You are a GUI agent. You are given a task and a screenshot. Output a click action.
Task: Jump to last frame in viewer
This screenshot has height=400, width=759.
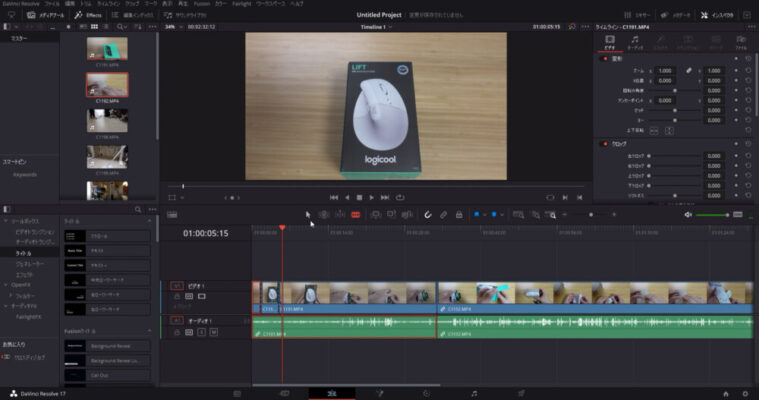(385, 198)
